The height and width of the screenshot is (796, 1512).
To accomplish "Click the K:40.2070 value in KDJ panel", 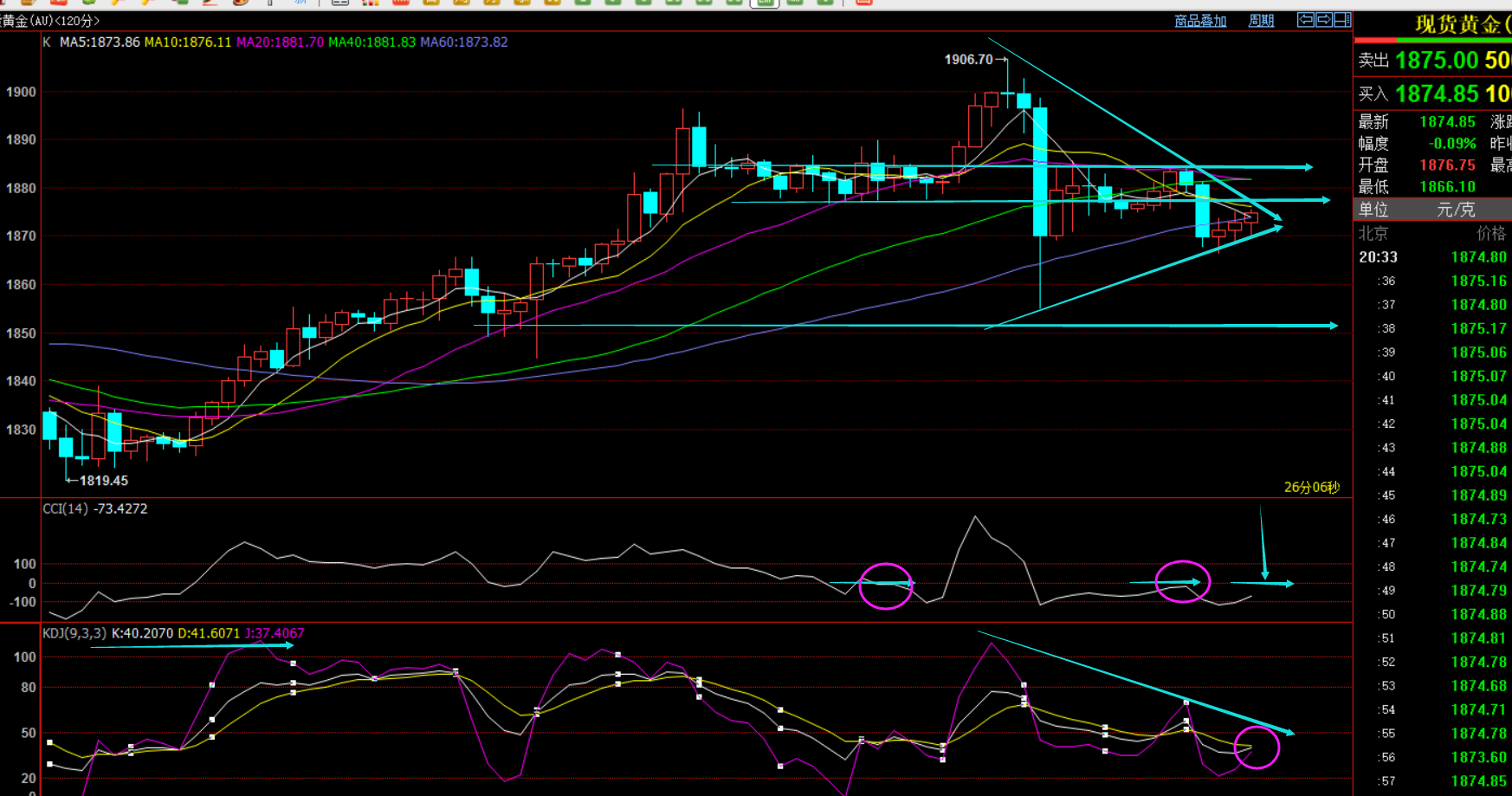I will tap(142, 633).
